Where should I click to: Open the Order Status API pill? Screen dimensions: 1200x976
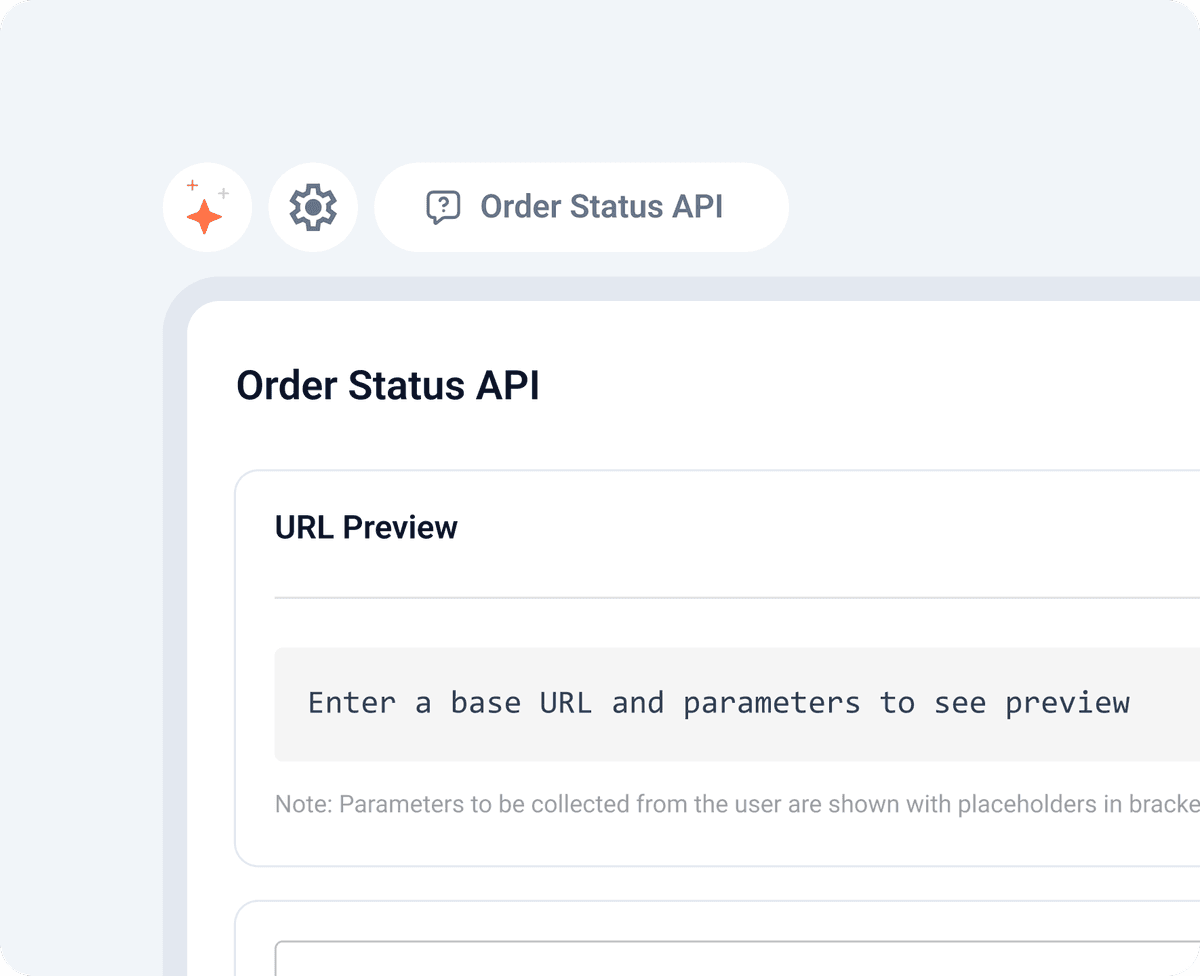[x=581, y=206]
